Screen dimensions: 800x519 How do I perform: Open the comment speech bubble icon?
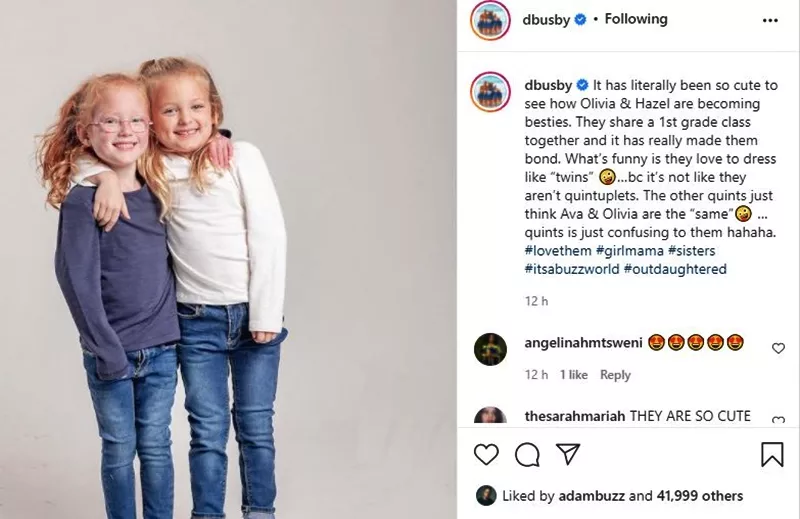click(x=527, y=454)
